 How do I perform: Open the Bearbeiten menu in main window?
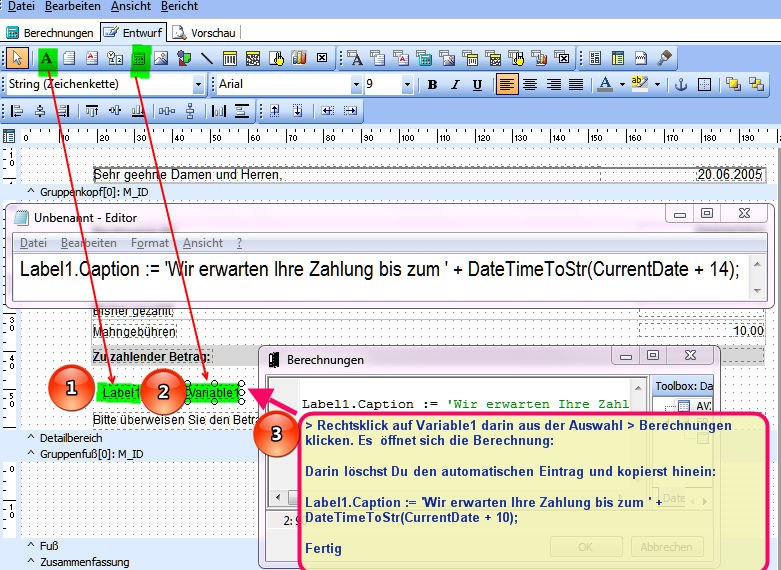pos(73,6)
